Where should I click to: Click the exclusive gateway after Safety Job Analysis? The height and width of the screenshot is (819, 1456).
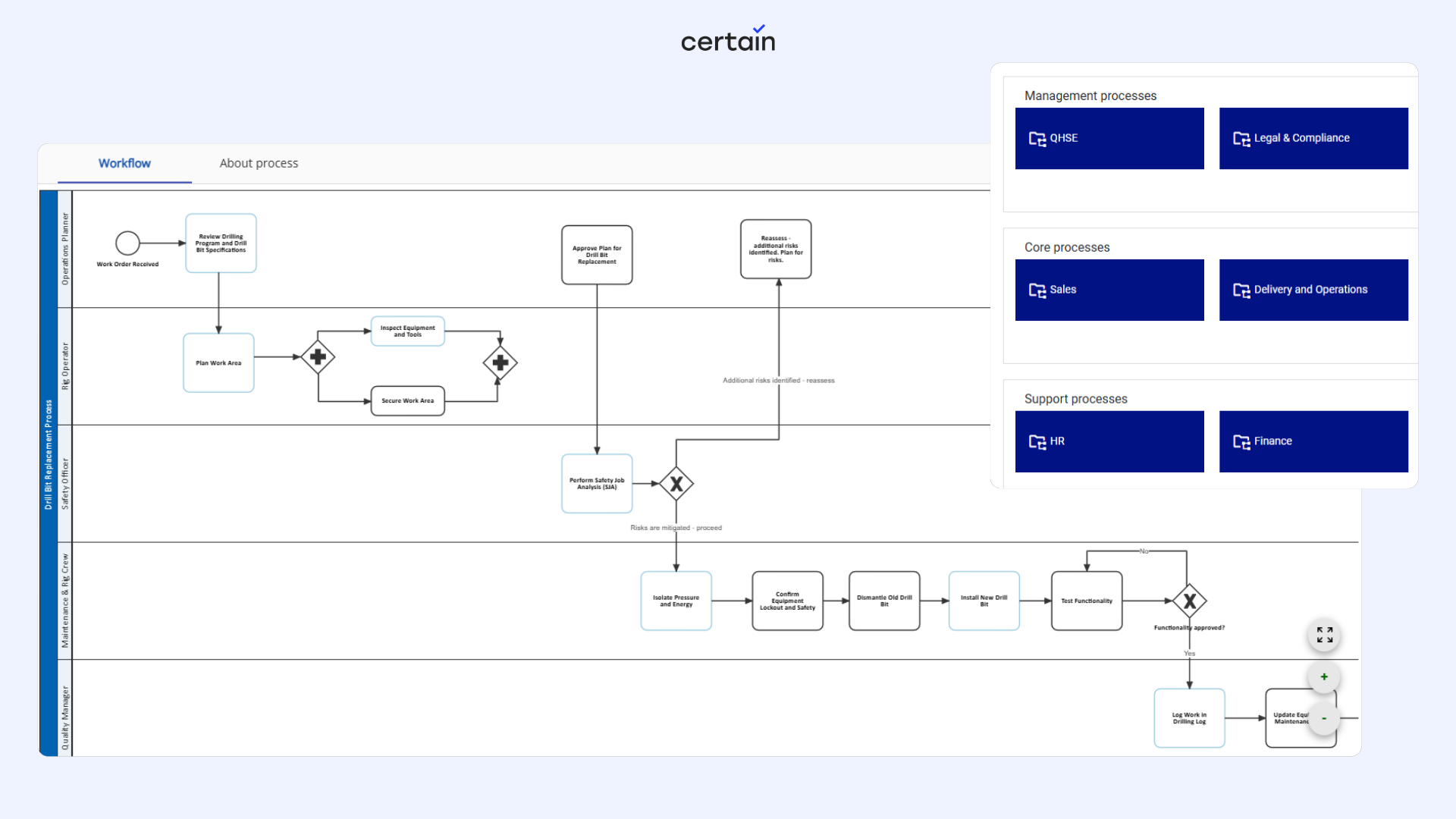coord(676,484)
